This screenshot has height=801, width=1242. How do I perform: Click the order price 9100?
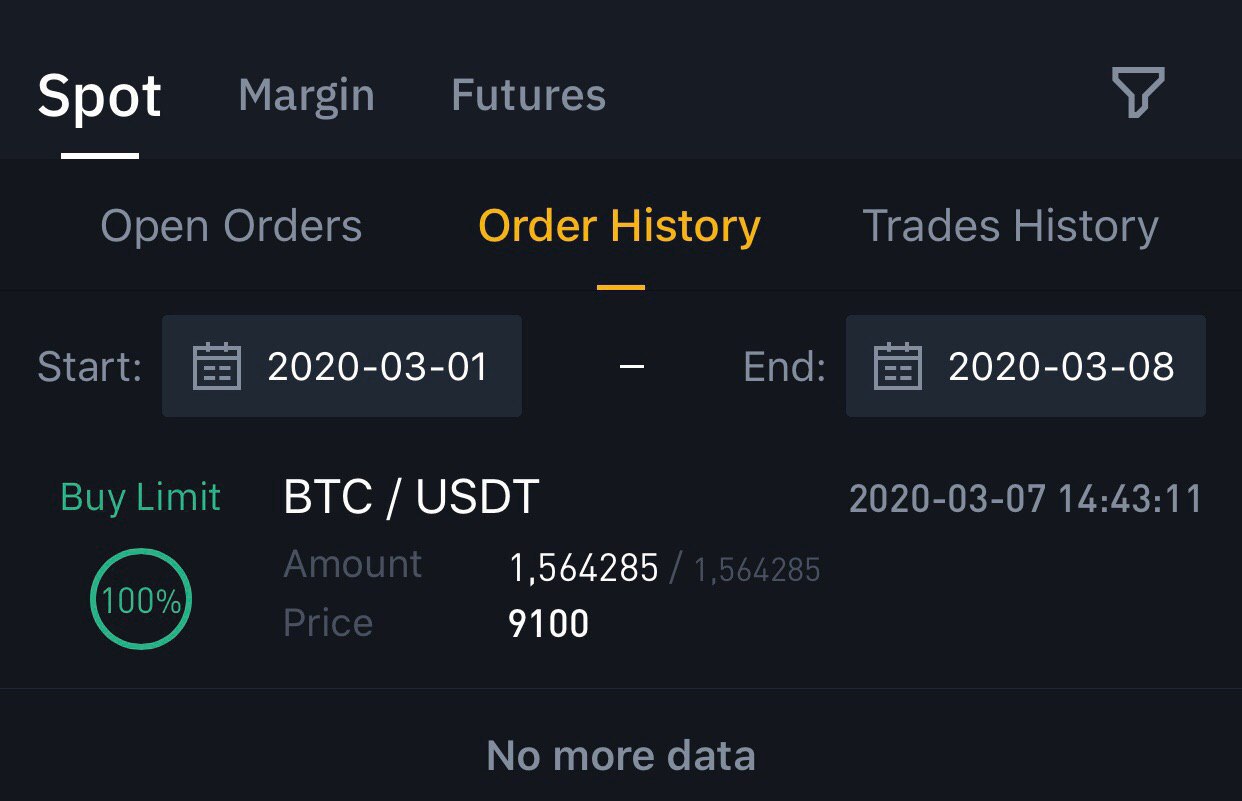tap(549, 625)
